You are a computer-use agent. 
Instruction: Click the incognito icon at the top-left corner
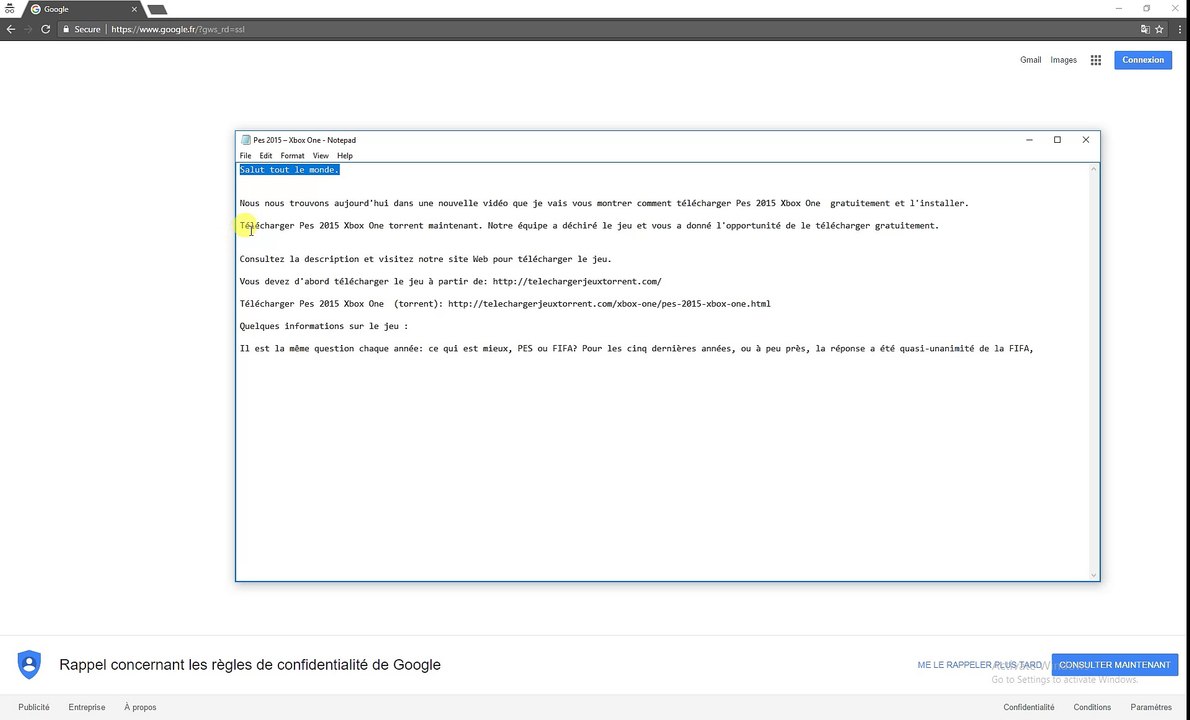tap(9, 9)
